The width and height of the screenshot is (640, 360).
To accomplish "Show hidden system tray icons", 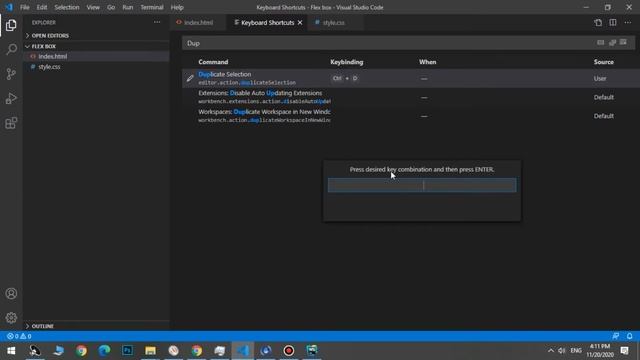I will 551,351.
